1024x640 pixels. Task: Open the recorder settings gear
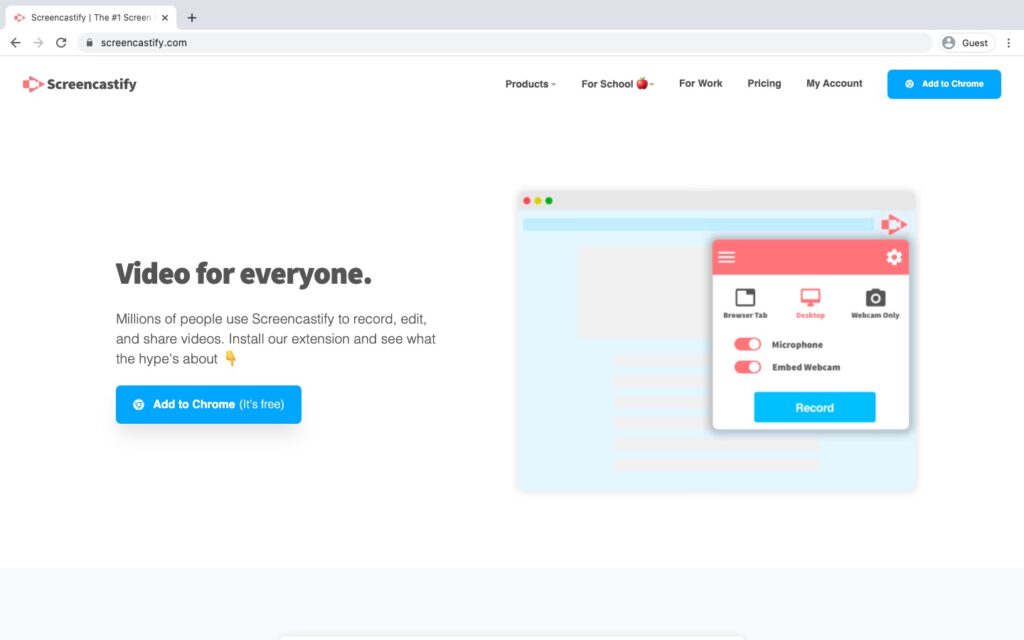[893, 256]
